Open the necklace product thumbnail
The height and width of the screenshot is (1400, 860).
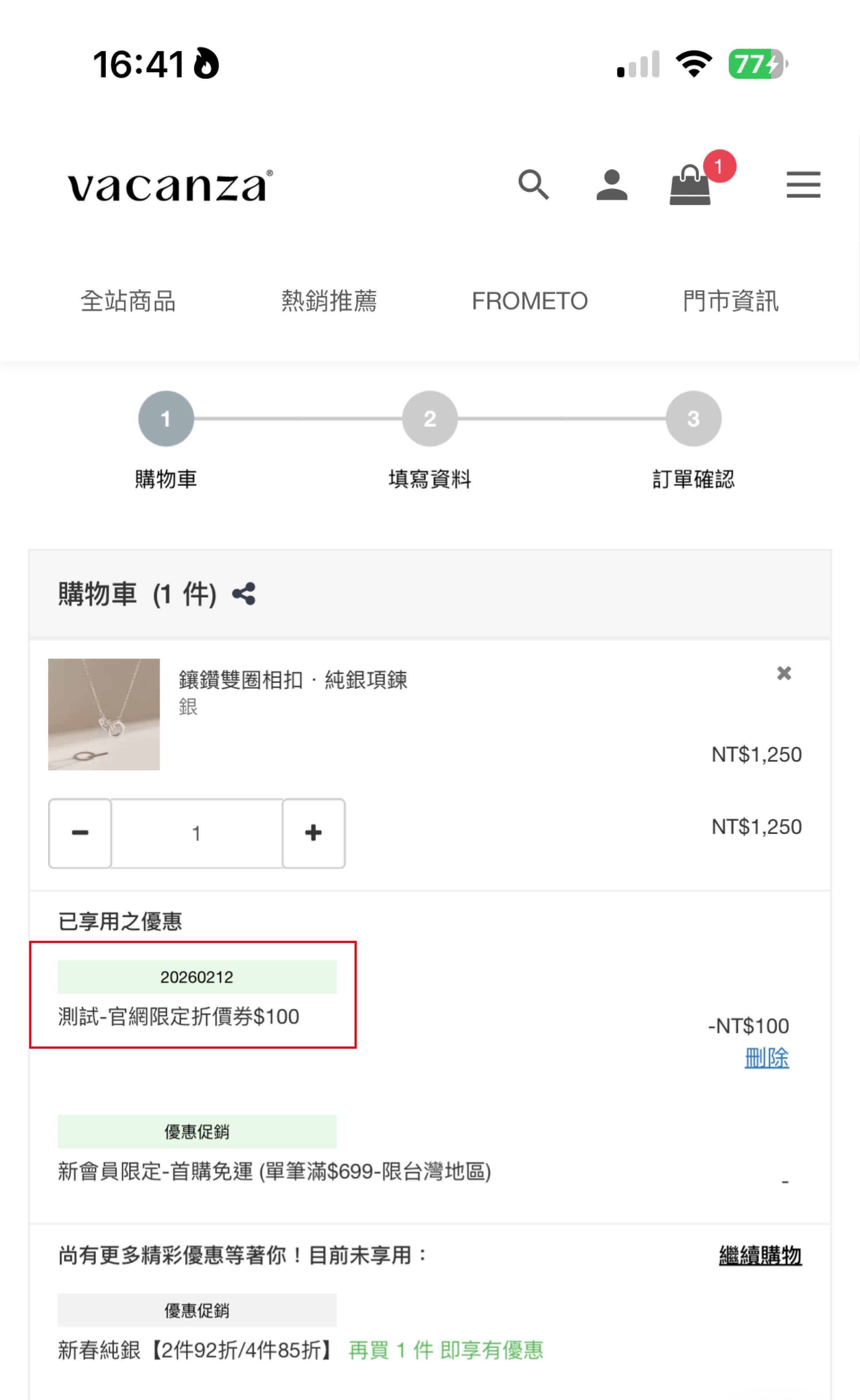[104, 714]
